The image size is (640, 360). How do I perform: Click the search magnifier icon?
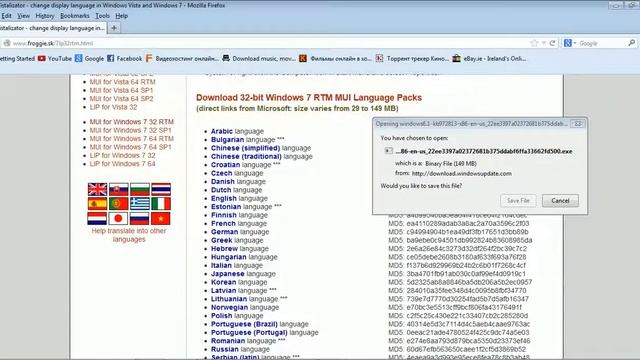[631, 43]
